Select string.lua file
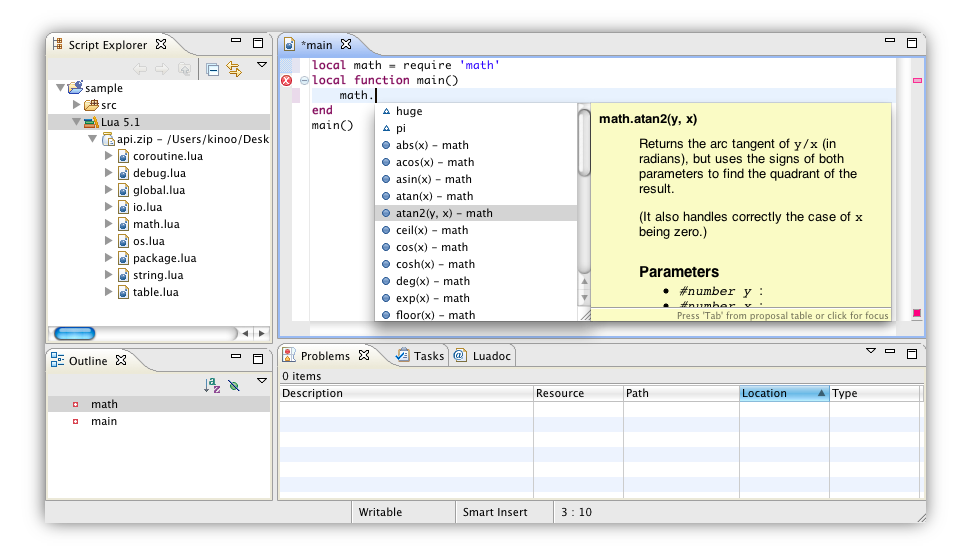 click(x=158, y=275)
